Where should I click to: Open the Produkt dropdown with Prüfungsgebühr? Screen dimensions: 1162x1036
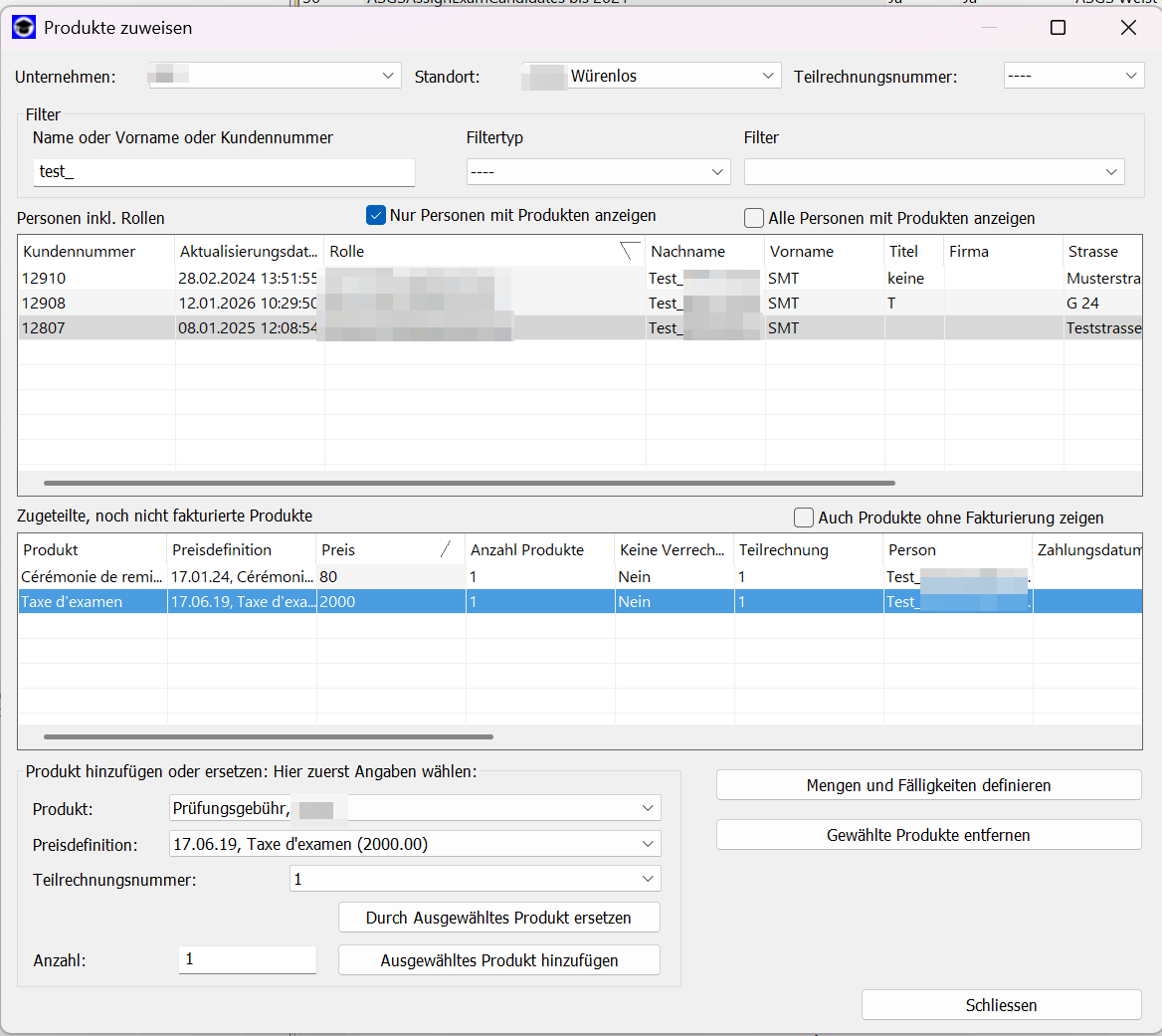[415, 808]
